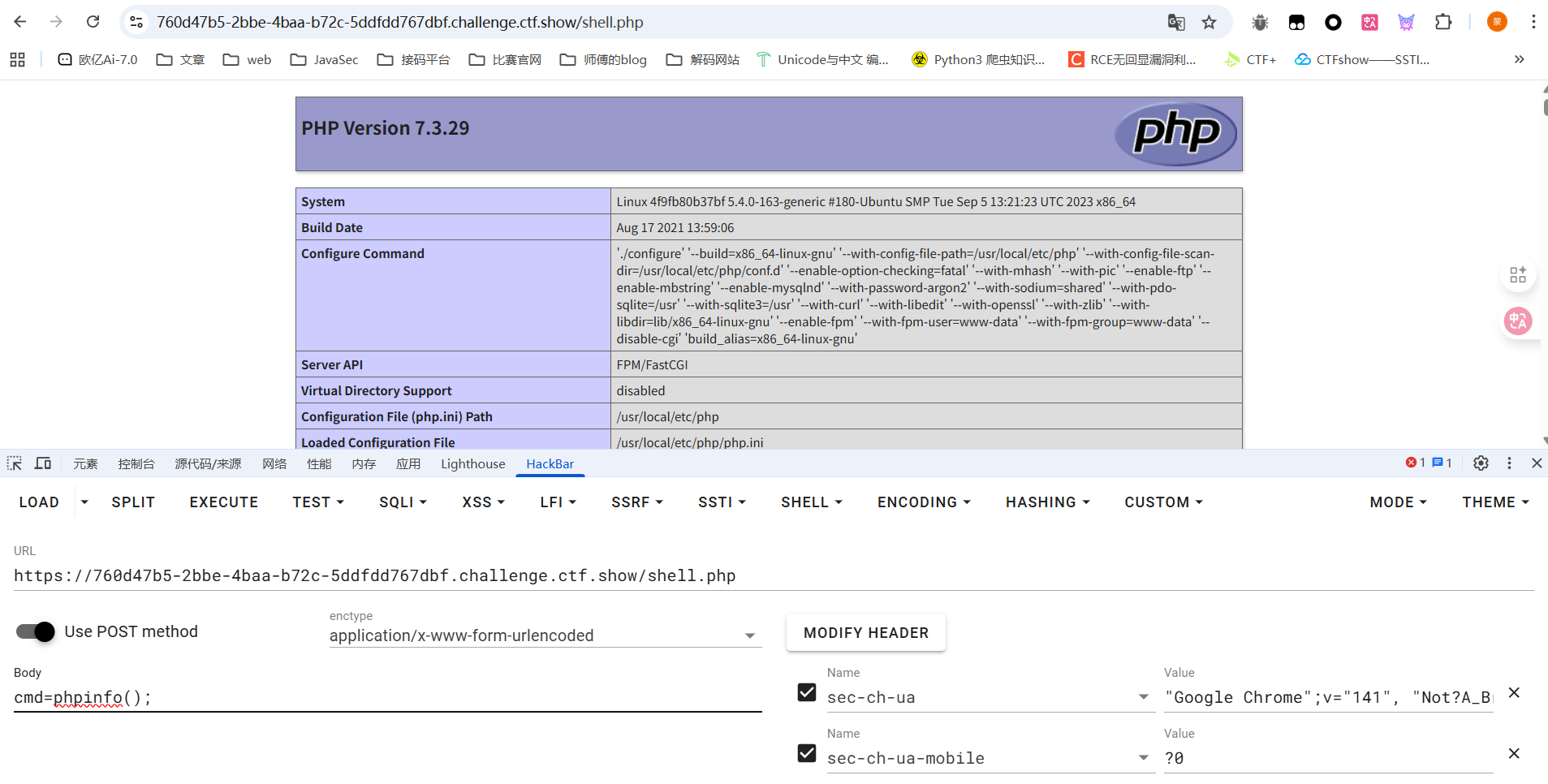The image size is (1548, 784).
Task: Open DevTools settings gear
Action: tap(1481, 463)
